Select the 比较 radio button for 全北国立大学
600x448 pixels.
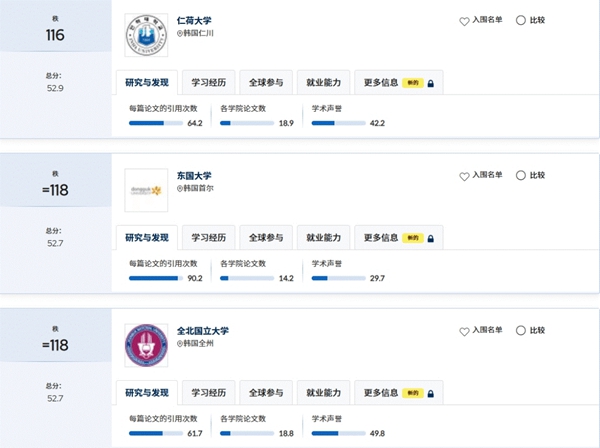[x=521, y=331]
